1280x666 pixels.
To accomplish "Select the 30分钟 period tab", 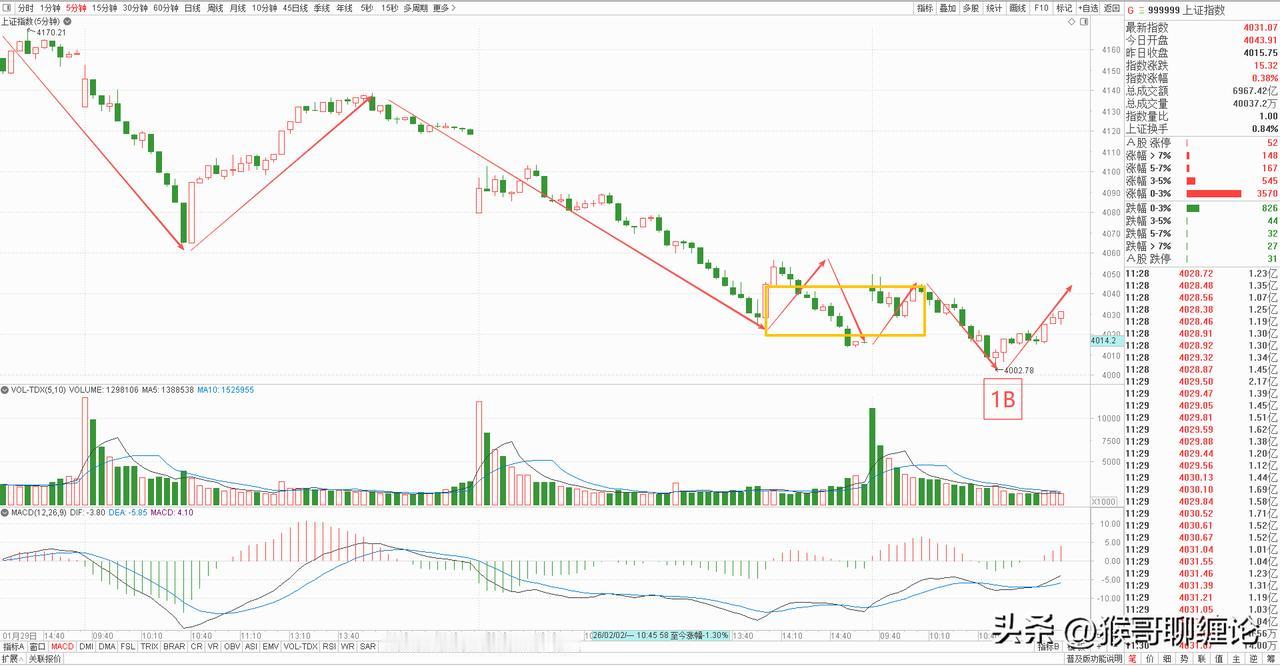I will tap(135, 8).
